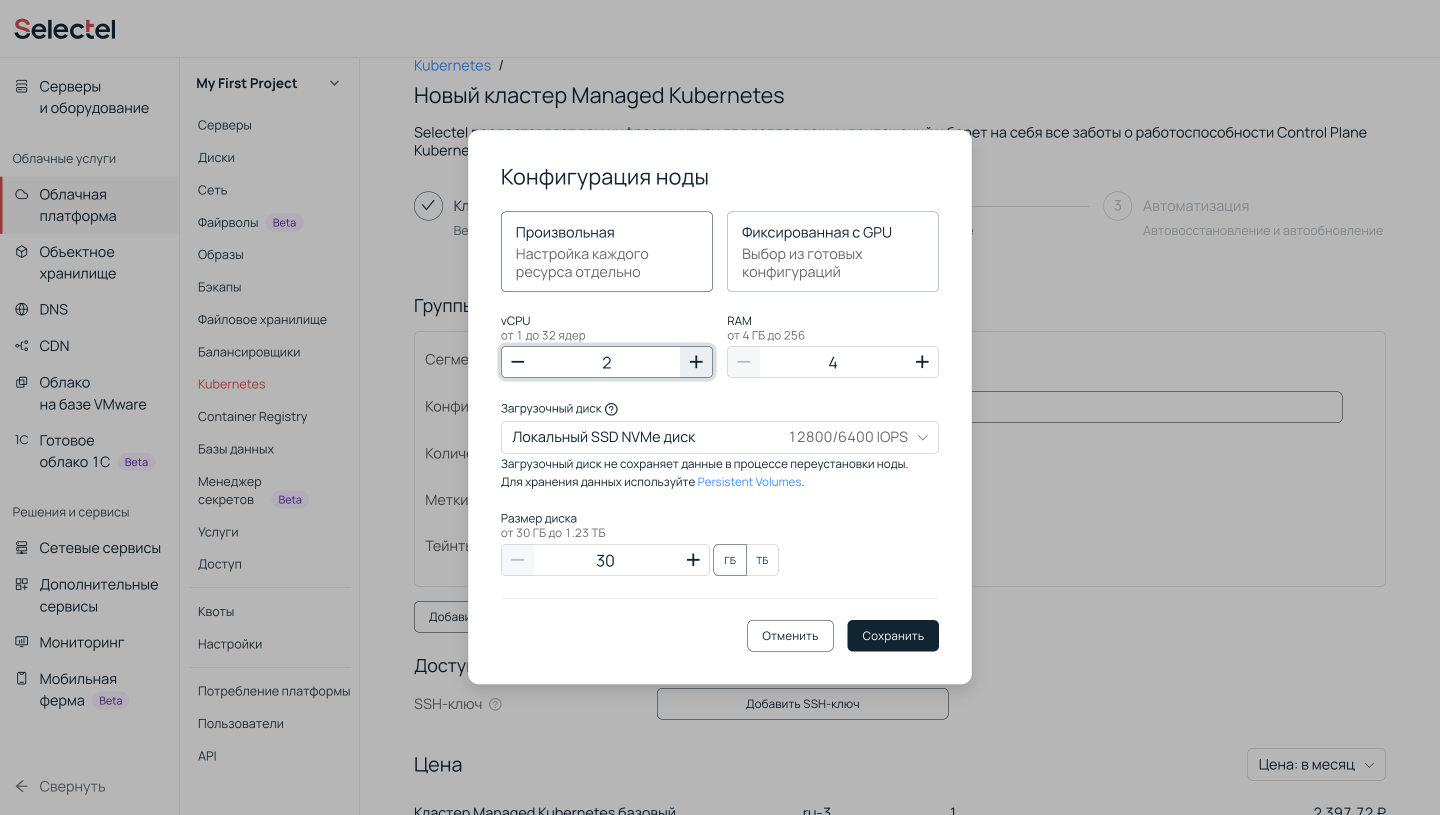Screen dimensions: 1440x815
Task: Increase RAM with plus button
Action: (x=922, y=362)
